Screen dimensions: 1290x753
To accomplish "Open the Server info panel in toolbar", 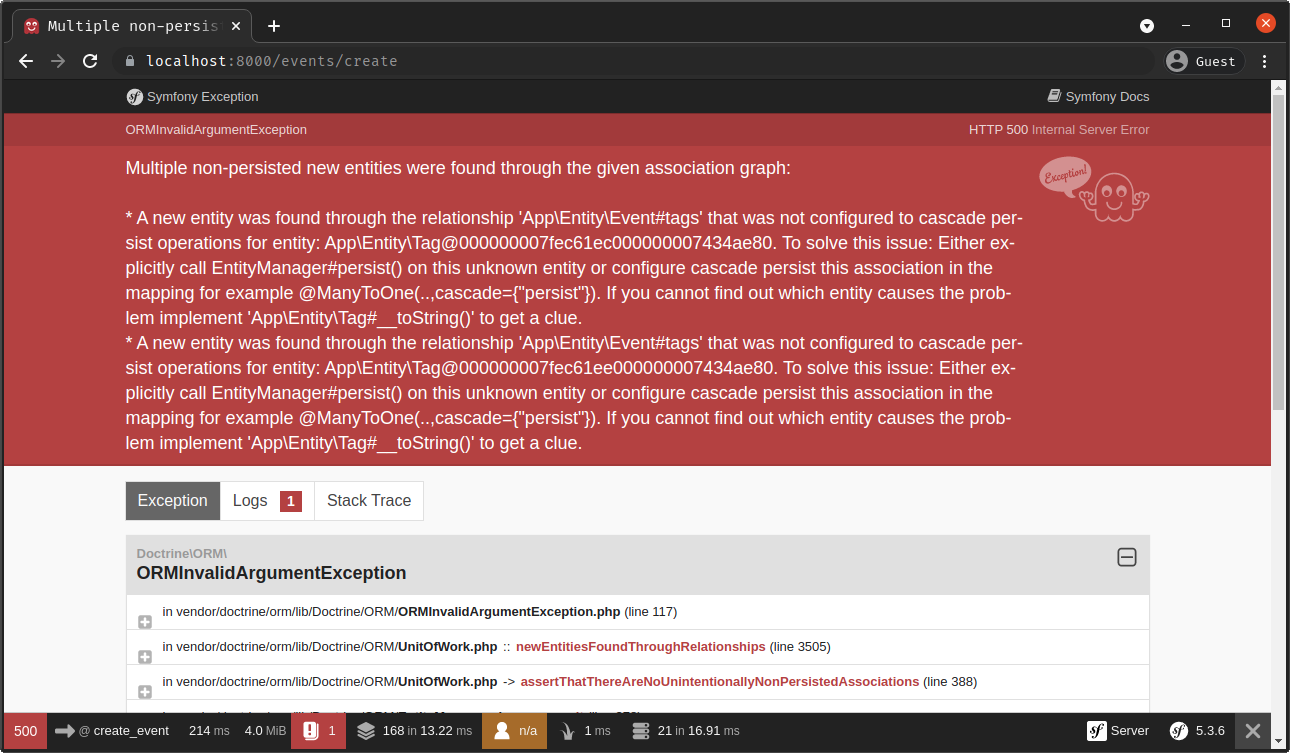I will tap(1118, 731).
